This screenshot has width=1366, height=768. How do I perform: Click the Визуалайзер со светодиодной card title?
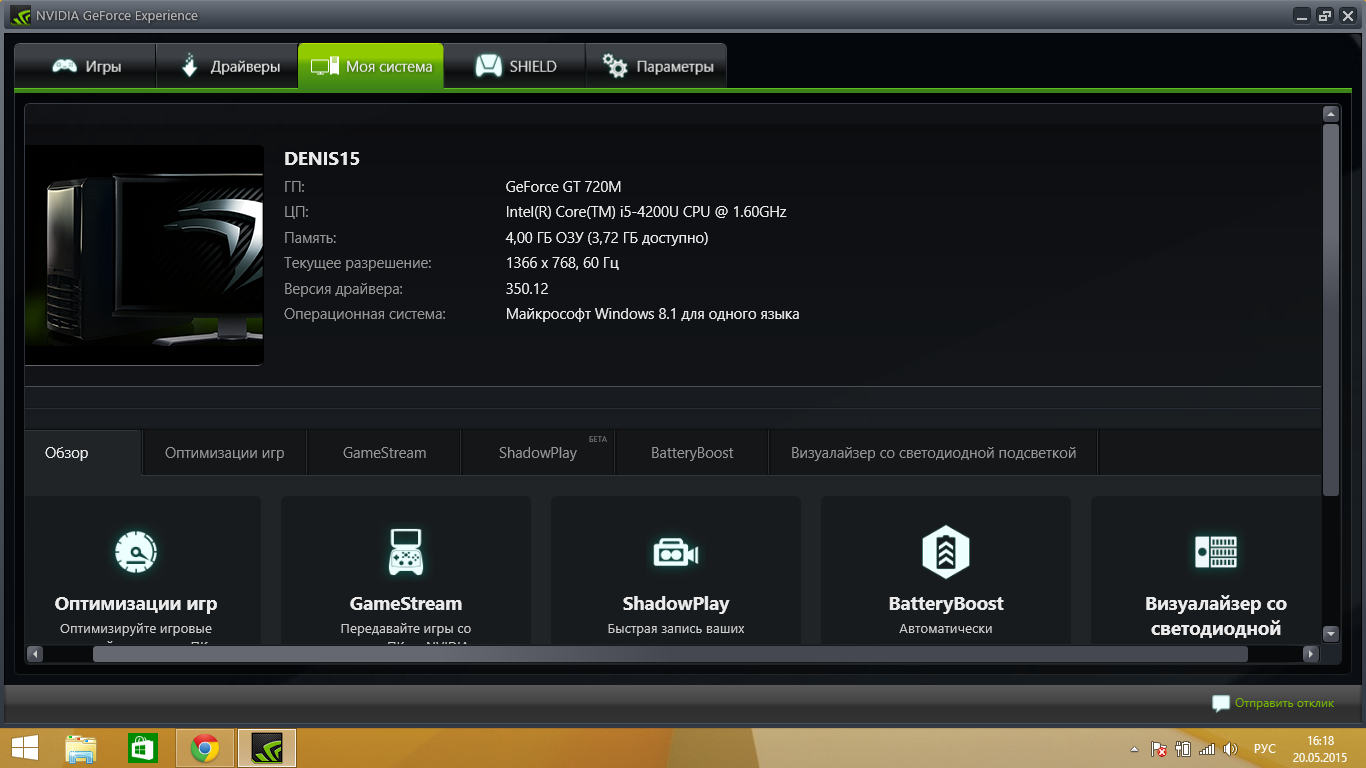click(x=1216, y=616)
